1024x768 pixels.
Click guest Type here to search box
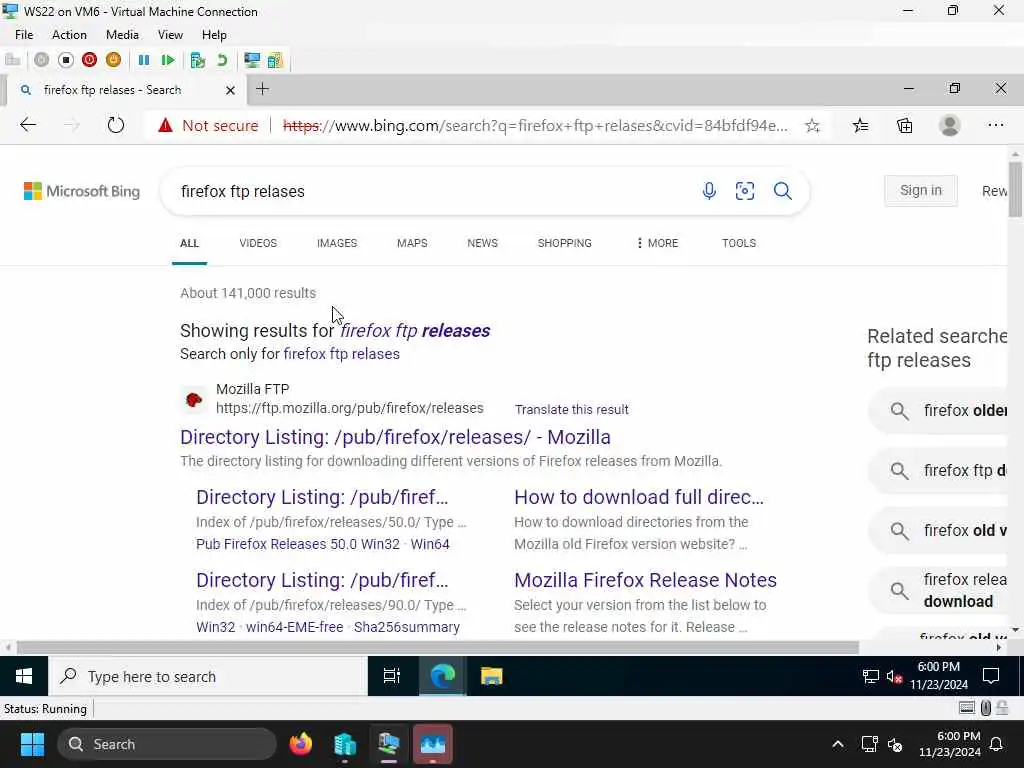pyautogui.click(x=208, y=676)
